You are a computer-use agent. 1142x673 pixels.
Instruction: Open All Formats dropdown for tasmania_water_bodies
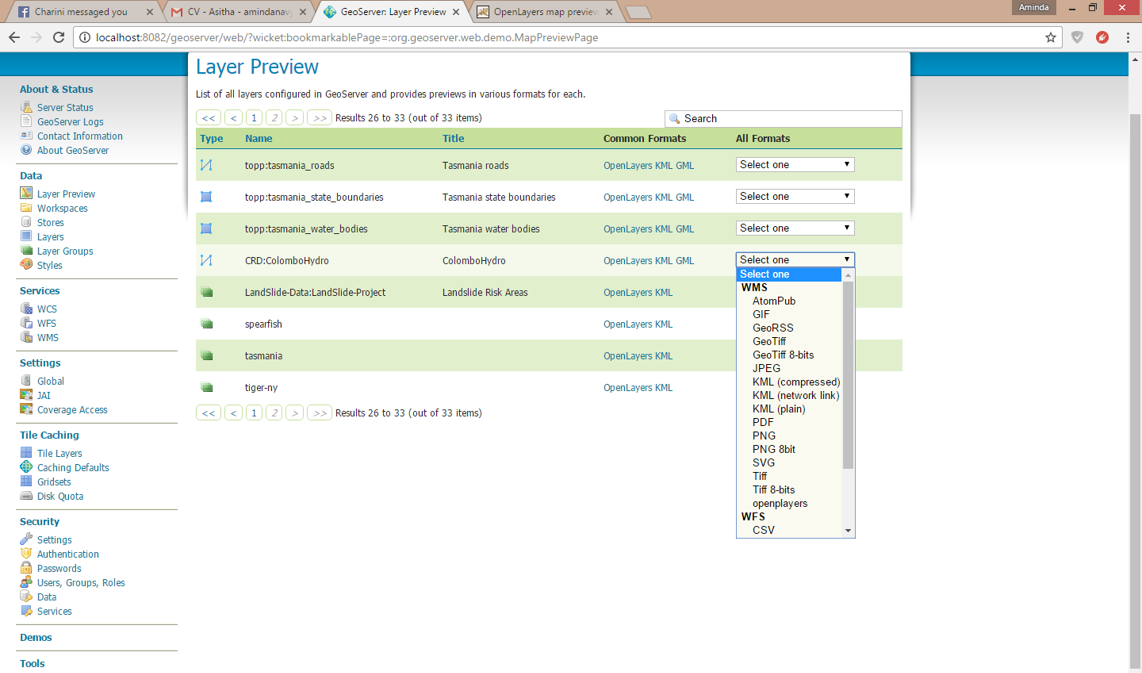(x=795, y=228)
